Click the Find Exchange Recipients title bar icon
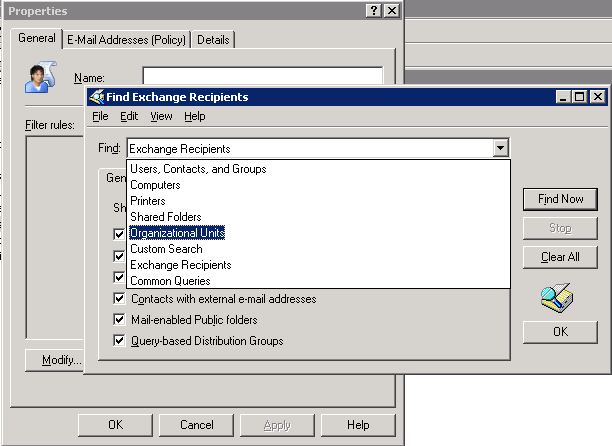 point(96,97)
